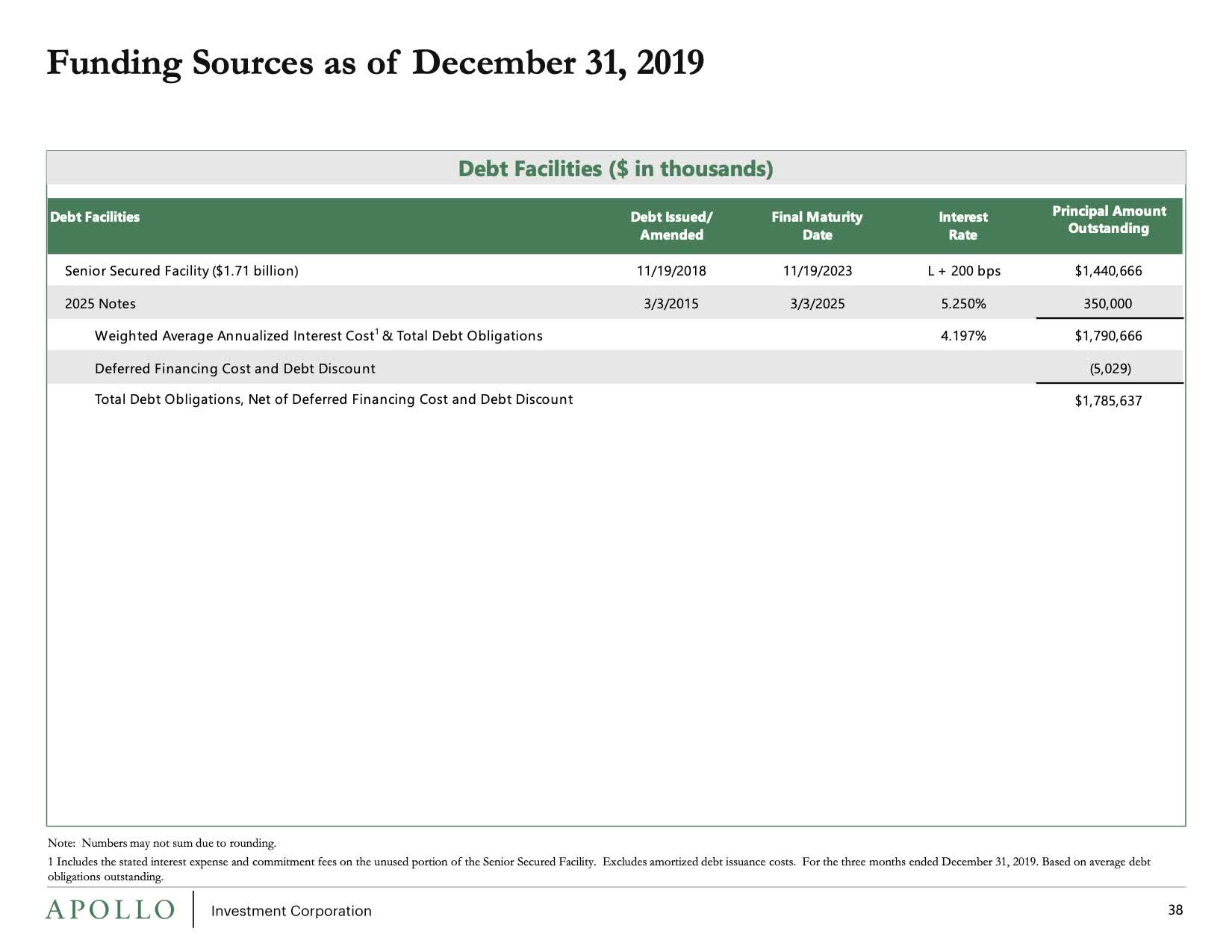This screenshot has width=1232, height=952.
Task: Expand the Weighted Average Annualized Interest Cost row
Action: point(319,335)
